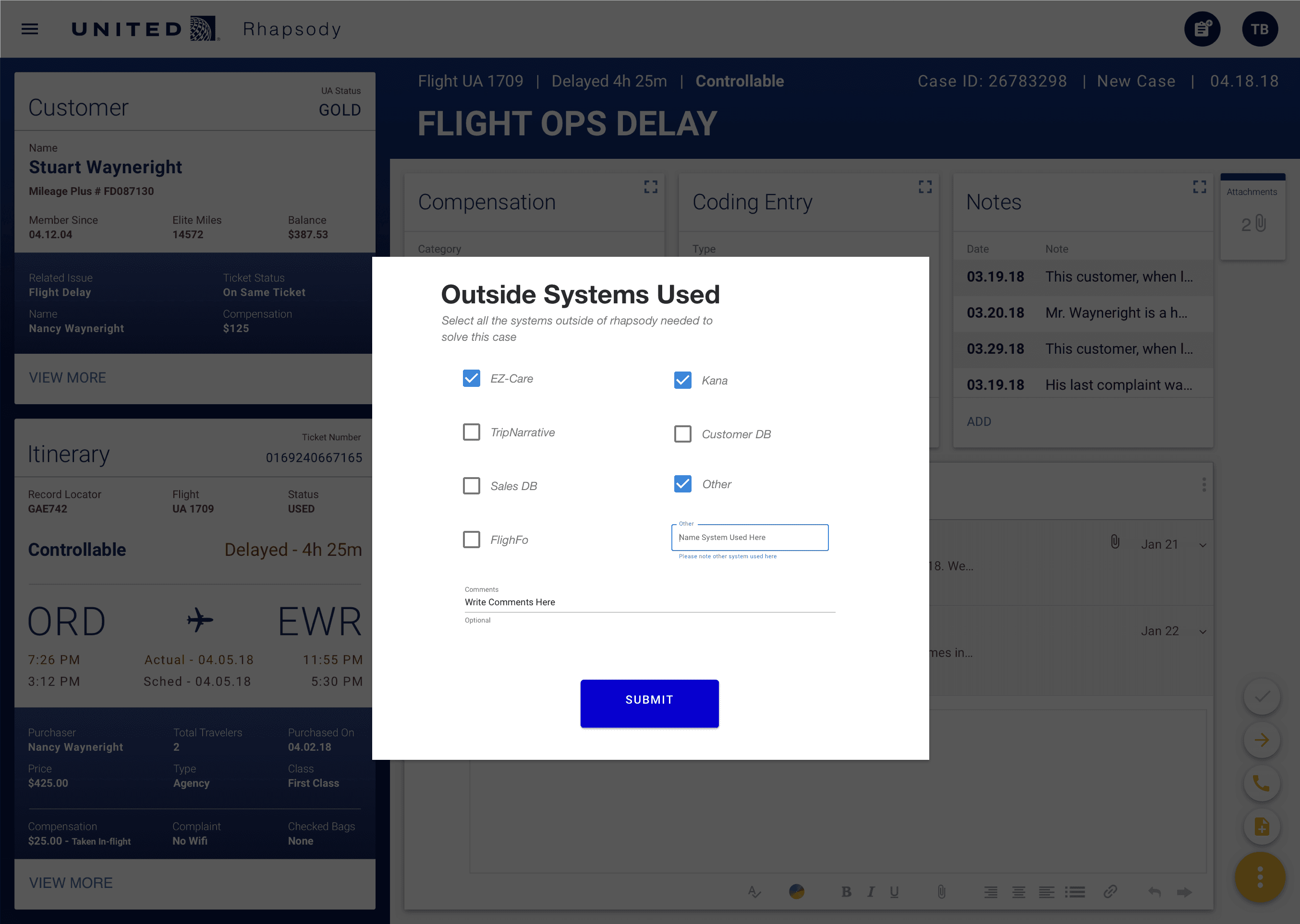Open the Attachments tab
This screenshot has height=924, width=1300.
tap(1252, 216)
